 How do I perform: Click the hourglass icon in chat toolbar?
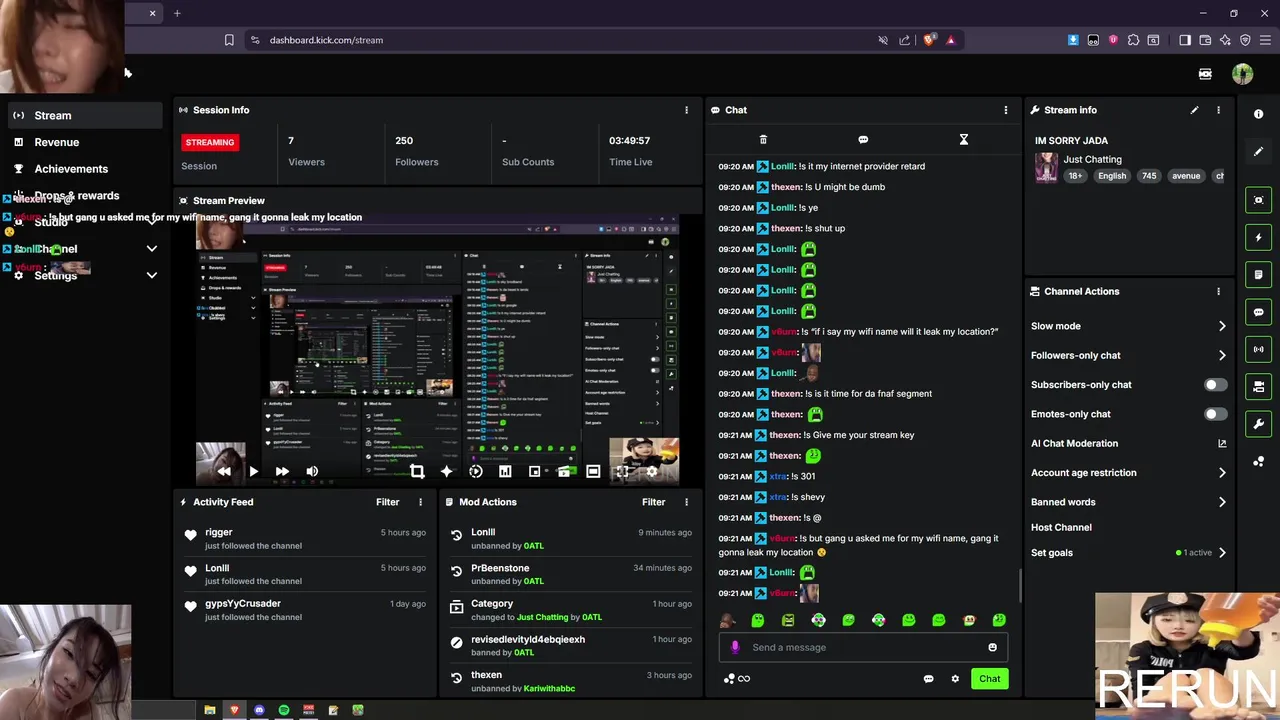click(x=964, y=140)
